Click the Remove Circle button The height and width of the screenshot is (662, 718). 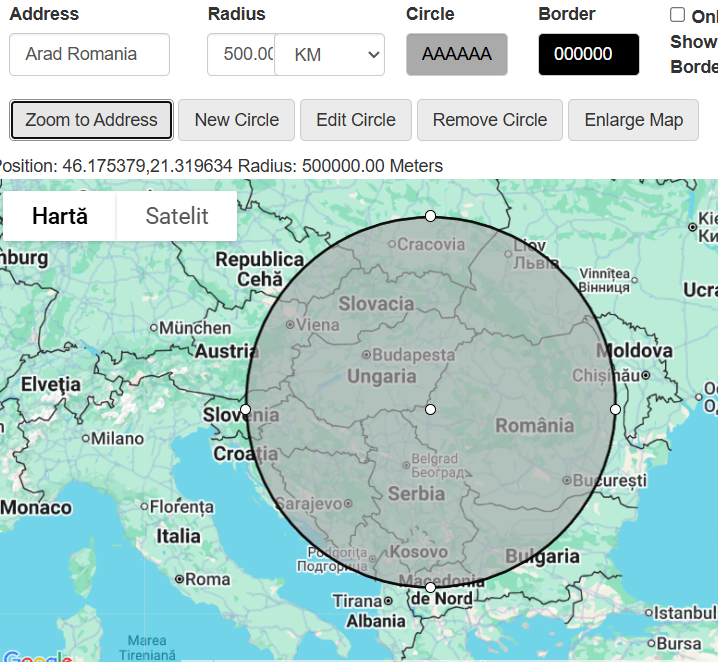(490, 120)
